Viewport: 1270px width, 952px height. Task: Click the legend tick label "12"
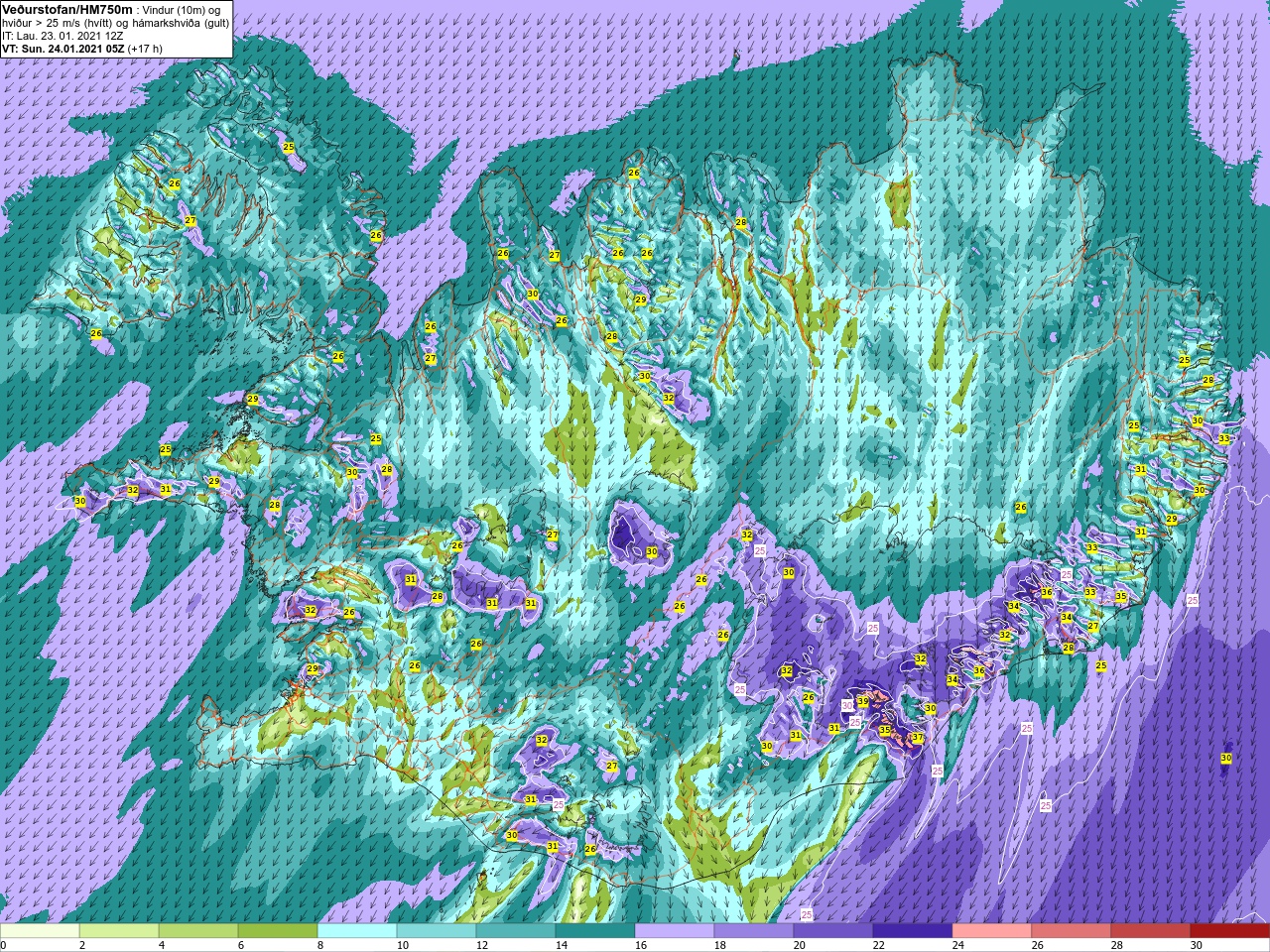click(x=482, y=945)
